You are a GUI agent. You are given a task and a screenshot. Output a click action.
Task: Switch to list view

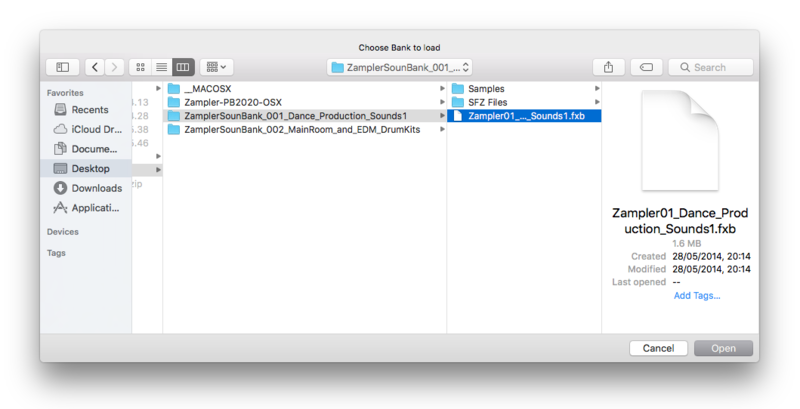point(162,67)
